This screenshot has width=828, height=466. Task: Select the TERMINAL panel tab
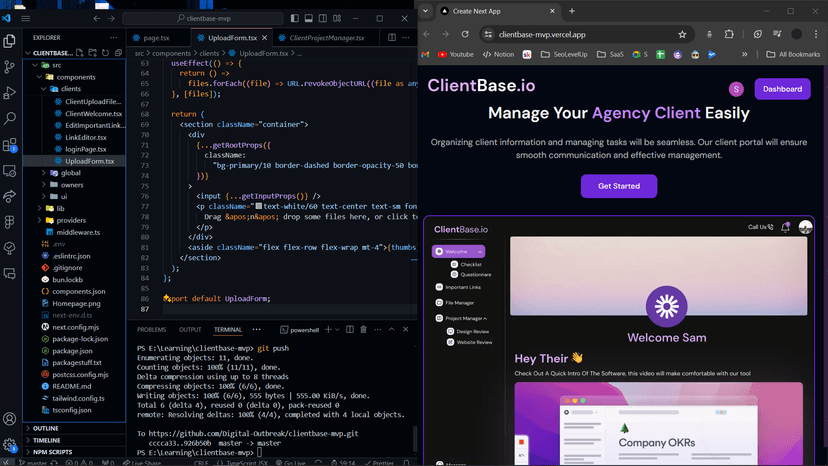(x=228, y=330)
